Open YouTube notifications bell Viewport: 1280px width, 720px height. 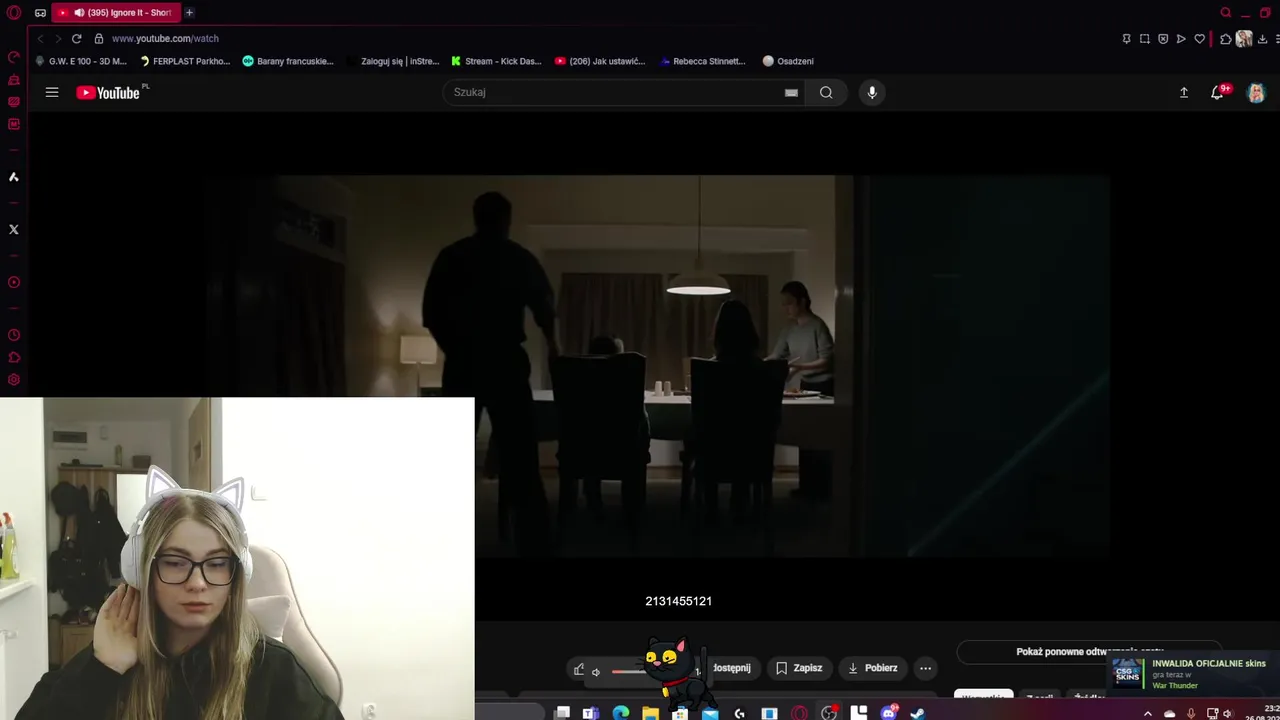(1219, 92)
